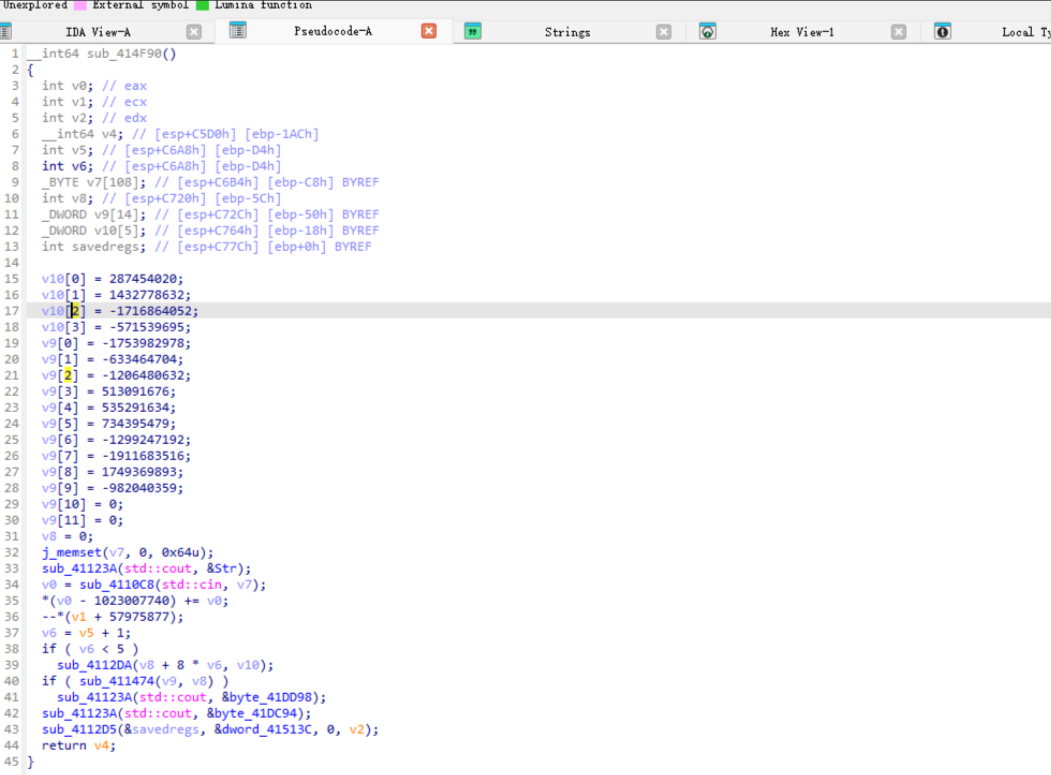This screenshot has width=1051, height=775.
Task: Click the Lumina function legend color swatch
Action: [202, 5]
